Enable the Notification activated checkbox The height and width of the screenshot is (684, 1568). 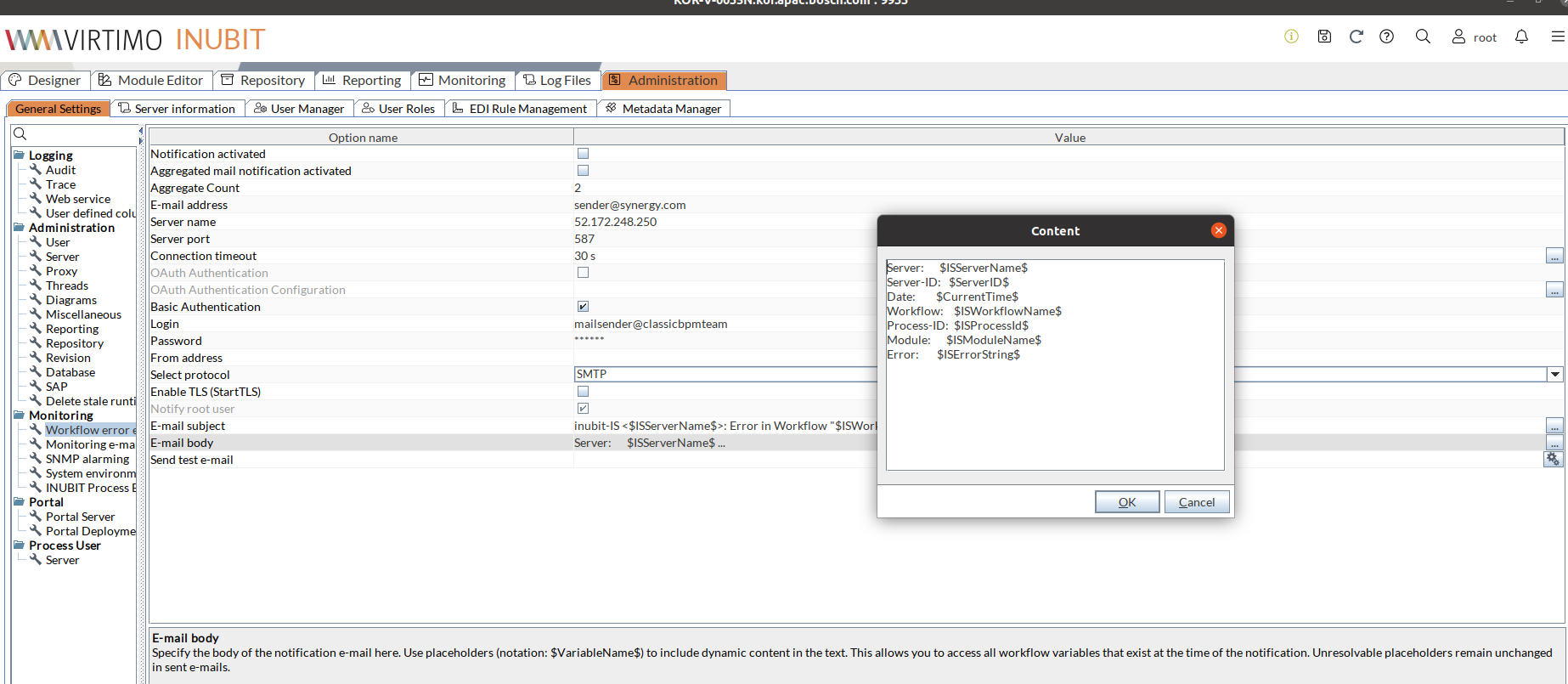click(x=583, y=154)
